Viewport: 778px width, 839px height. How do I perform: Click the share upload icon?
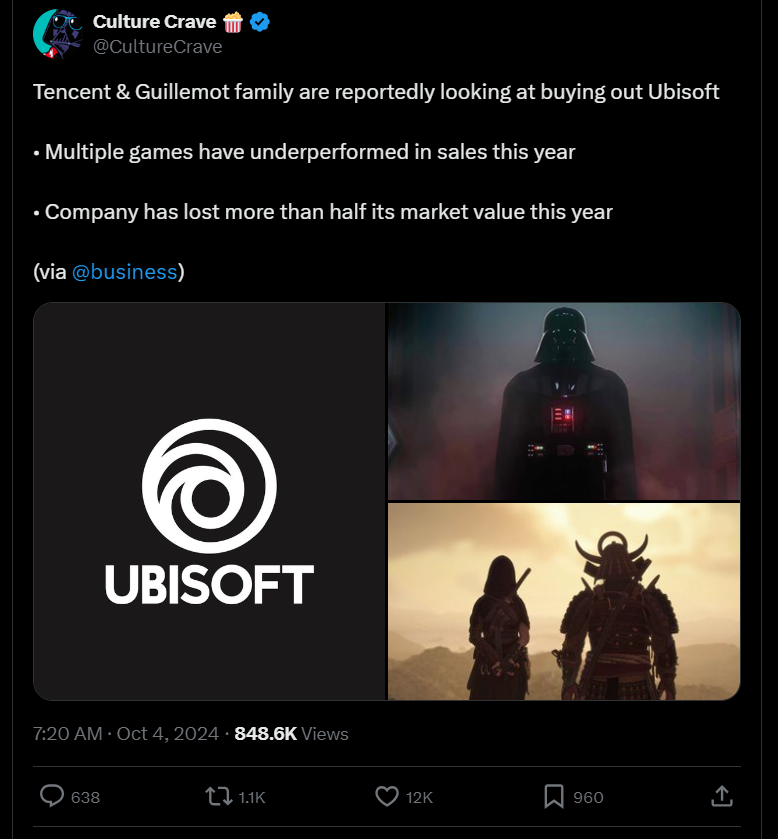722,796
